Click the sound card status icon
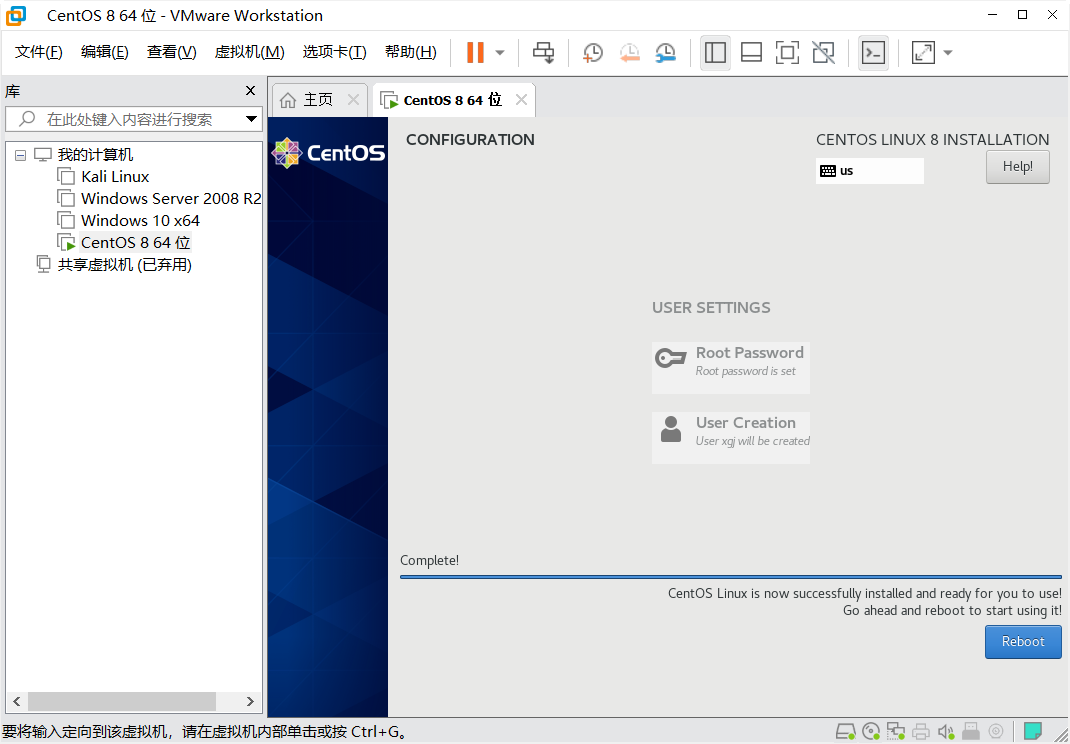 coord(946,732)
